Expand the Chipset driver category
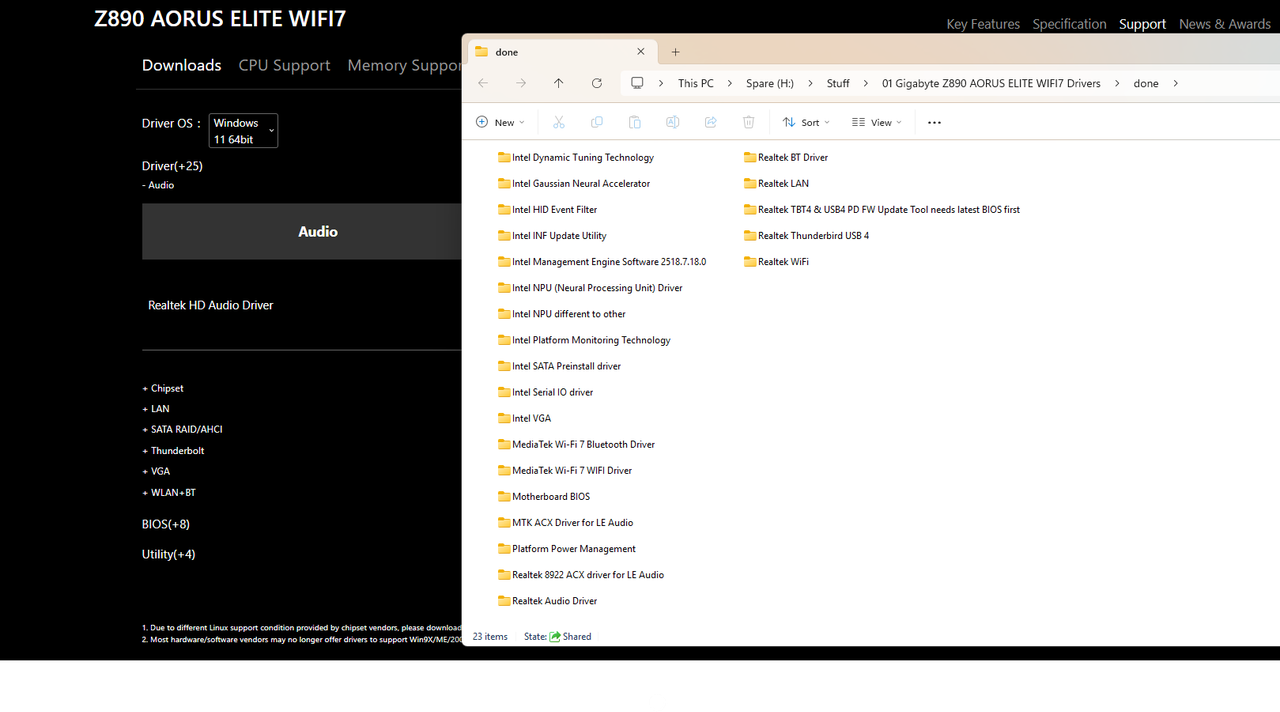The image size is (1280, 712). tap(163, 388)
